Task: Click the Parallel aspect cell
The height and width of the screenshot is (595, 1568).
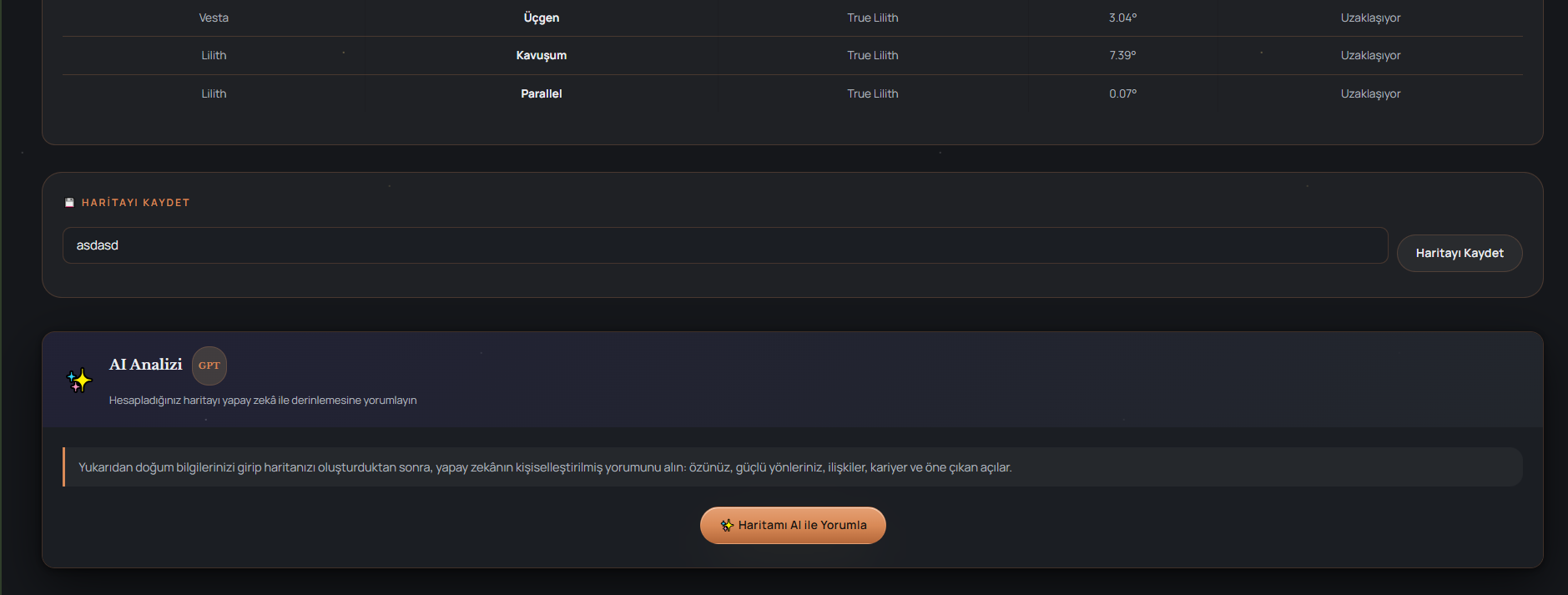Action: [x=542, y=93]
